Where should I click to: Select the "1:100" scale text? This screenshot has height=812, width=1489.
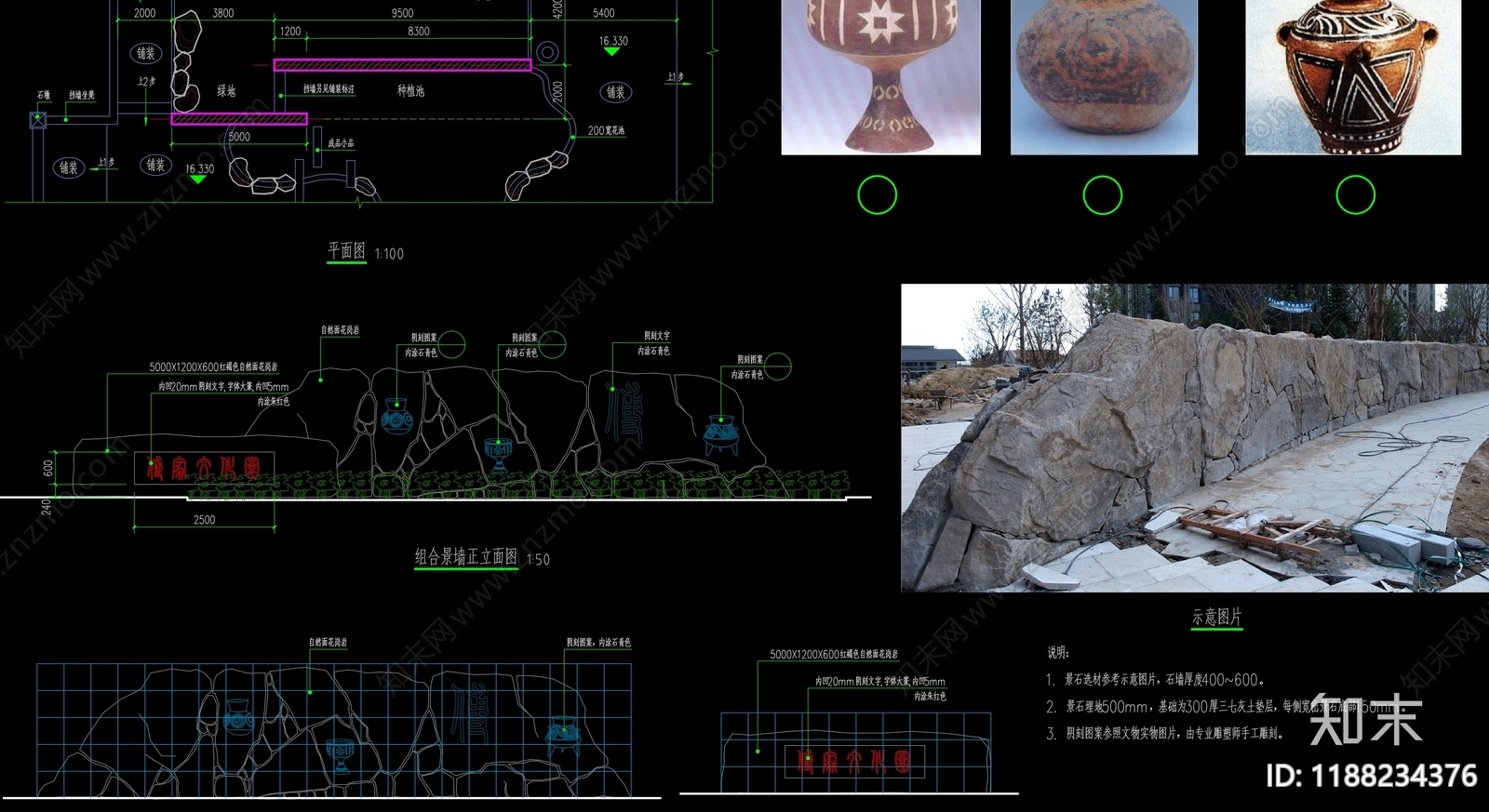[x=389, y=254]
